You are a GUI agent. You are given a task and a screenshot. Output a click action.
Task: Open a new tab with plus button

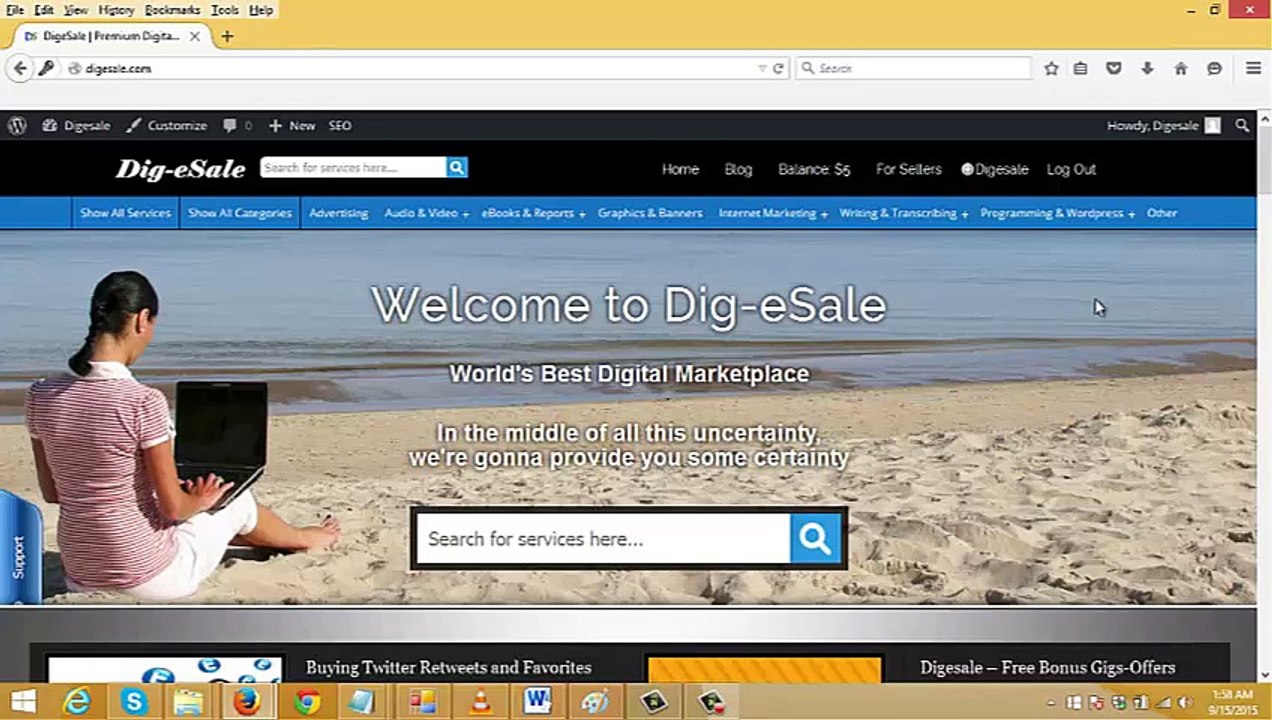[x=227, y=36]
